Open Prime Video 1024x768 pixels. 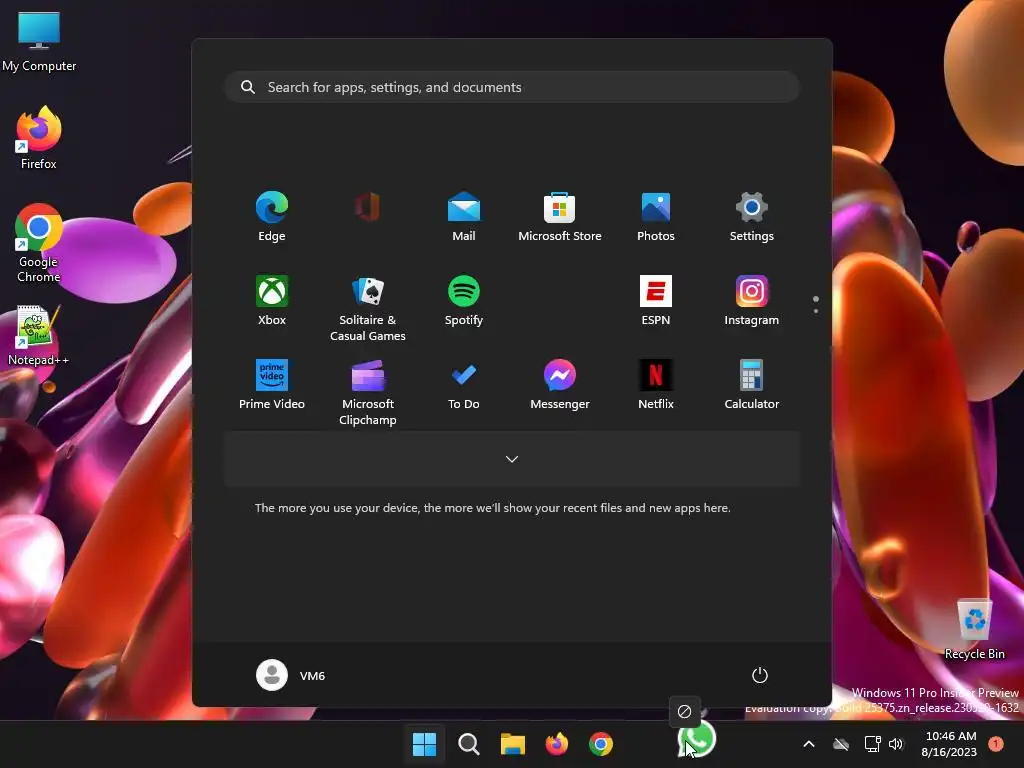272,385
